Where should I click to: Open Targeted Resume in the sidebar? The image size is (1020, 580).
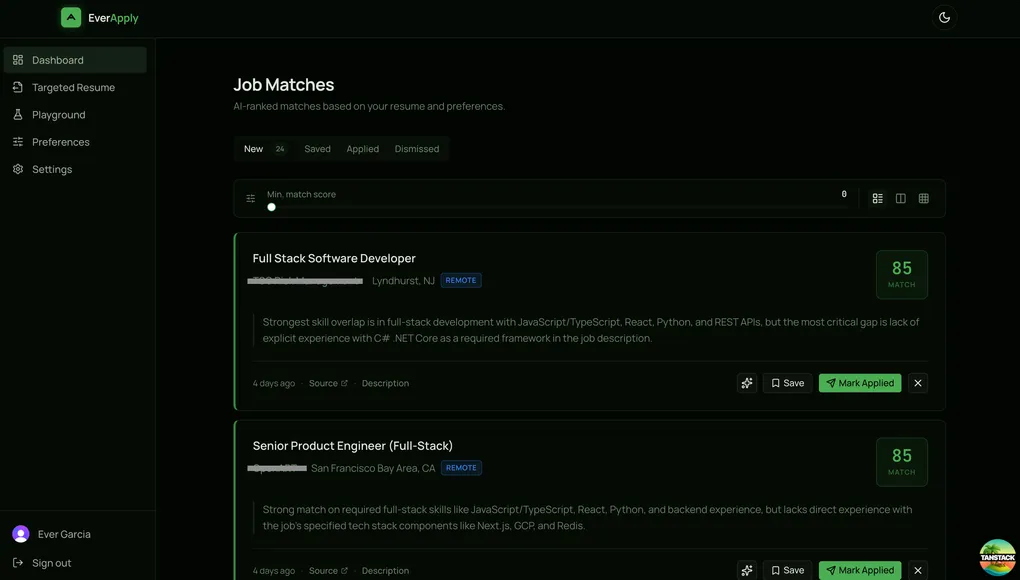(73, 88)
